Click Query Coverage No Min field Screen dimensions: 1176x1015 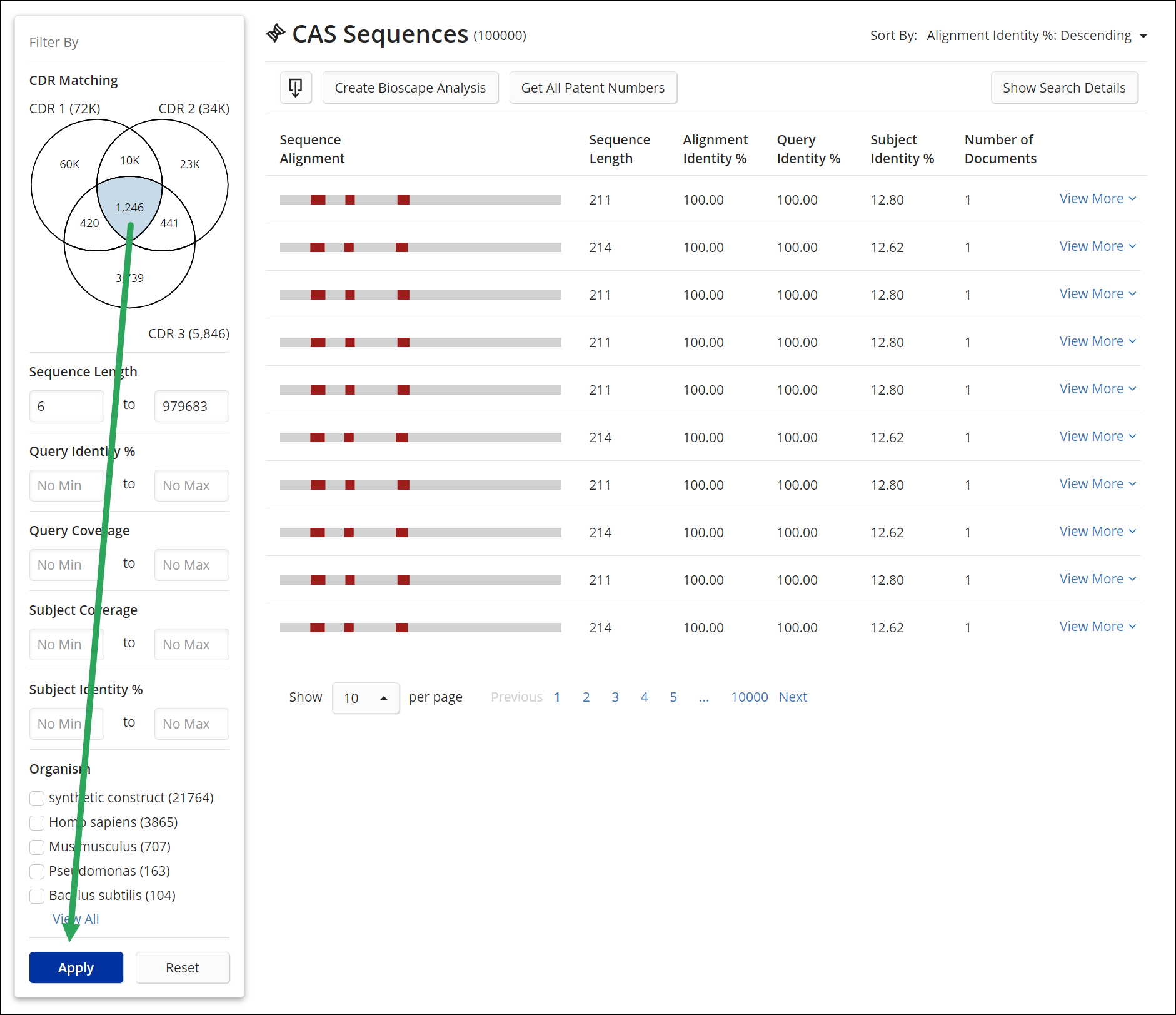67,565
